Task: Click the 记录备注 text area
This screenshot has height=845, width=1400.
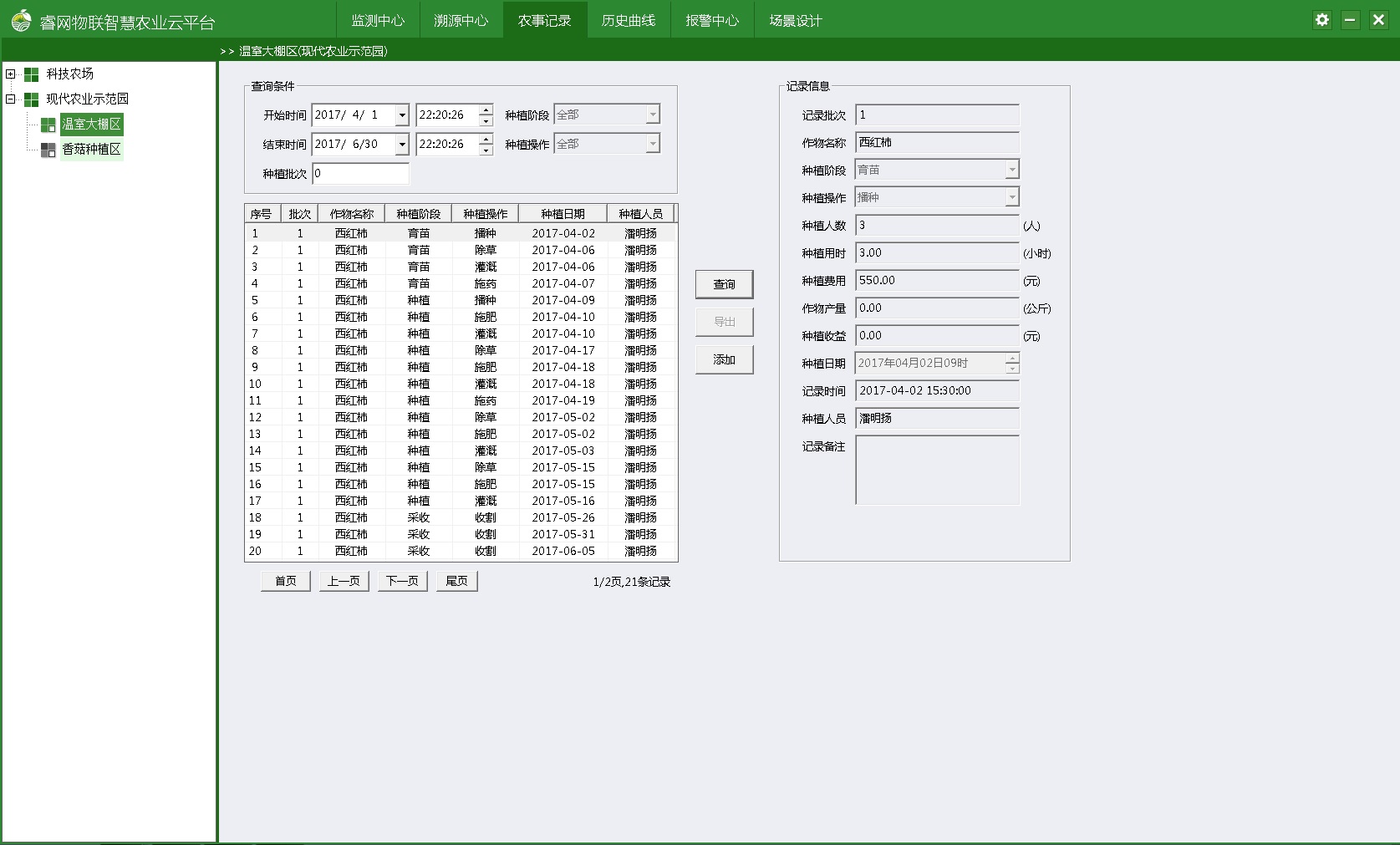Action: [937, 470]
